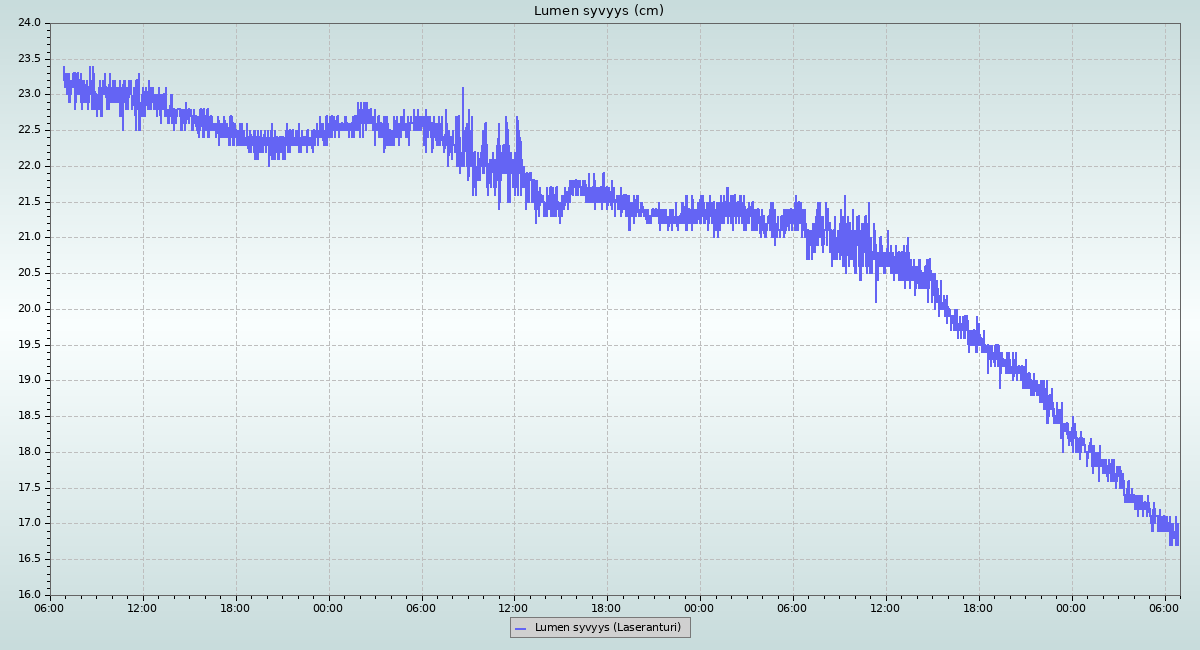Click the blue line swatch in legend
Screen dimensions: 1200x650
tap(520, 628)
